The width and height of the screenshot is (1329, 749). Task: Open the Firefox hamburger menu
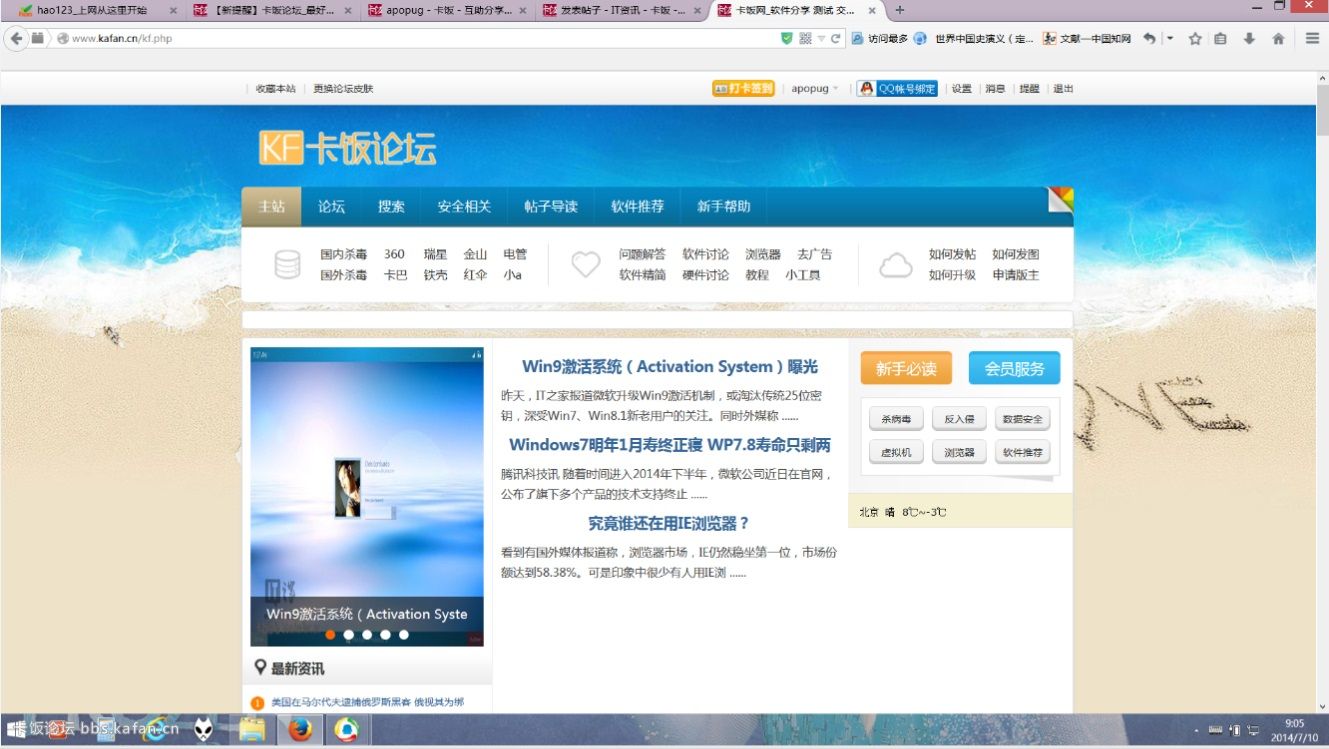click(x=1313, y=39)
